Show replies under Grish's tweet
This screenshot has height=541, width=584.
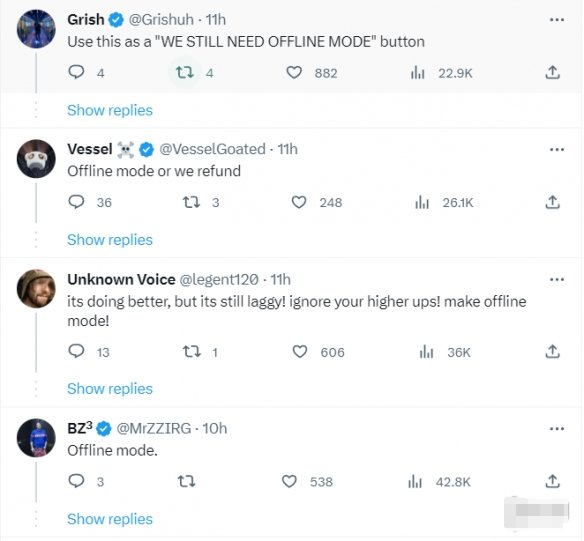click(110, 110)
